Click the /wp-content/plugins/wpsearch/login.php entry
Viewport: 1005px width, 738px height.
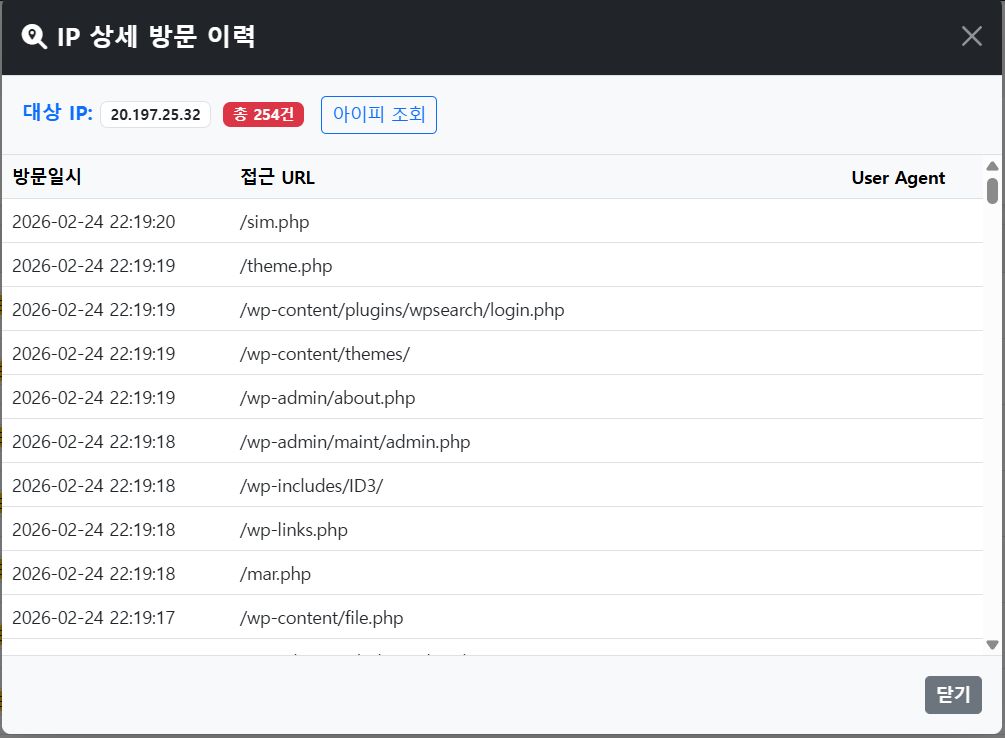[402, 310]
